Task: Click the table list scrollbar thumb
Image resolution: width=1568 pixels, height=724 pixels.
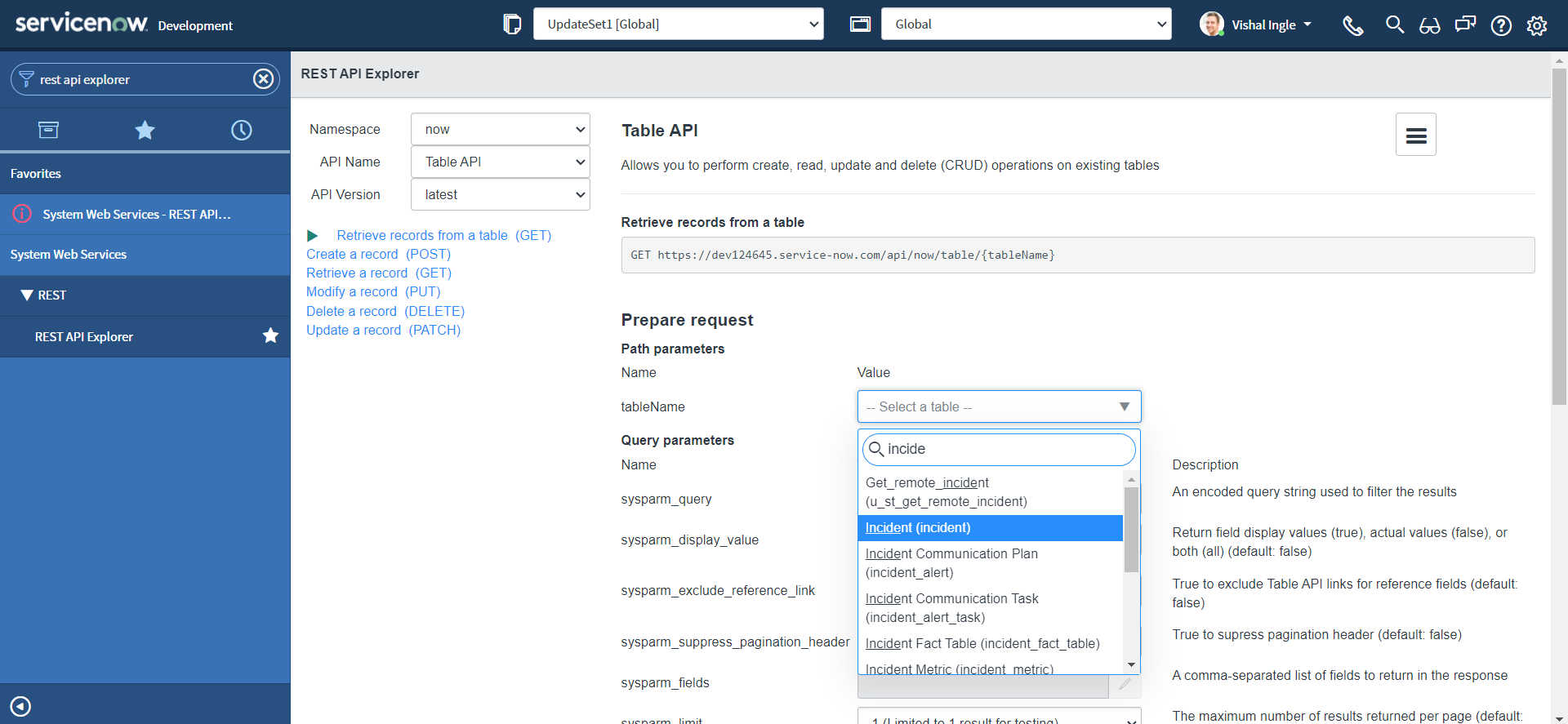Action: (1131, 530)
